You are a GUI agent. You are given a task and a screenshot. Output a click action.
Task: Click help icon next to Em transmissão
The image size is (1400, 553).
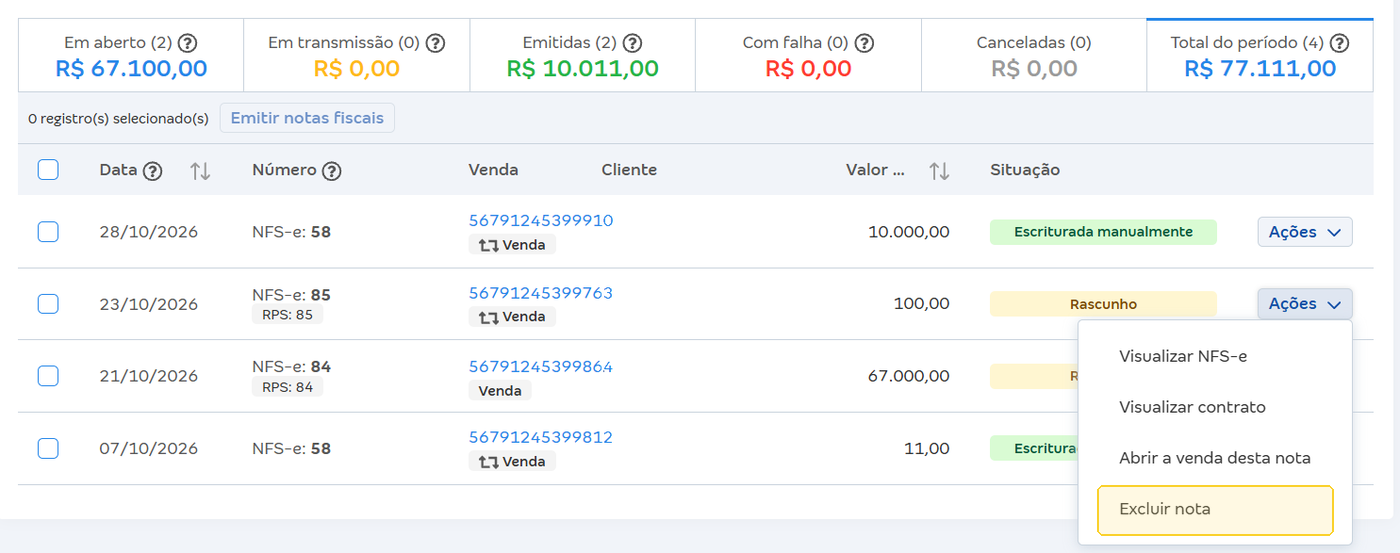[435, 43]
